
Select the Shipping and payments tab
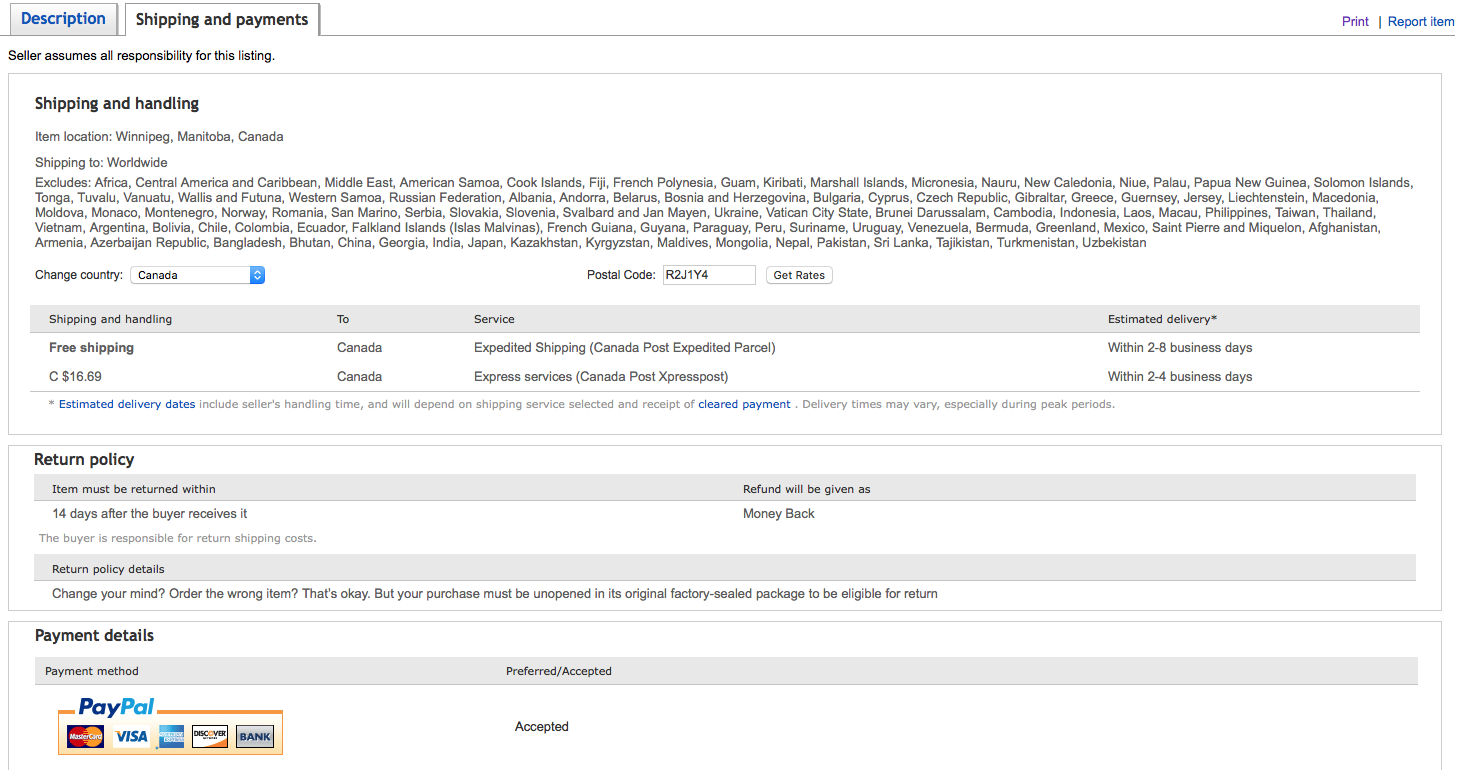pos(222,20)
